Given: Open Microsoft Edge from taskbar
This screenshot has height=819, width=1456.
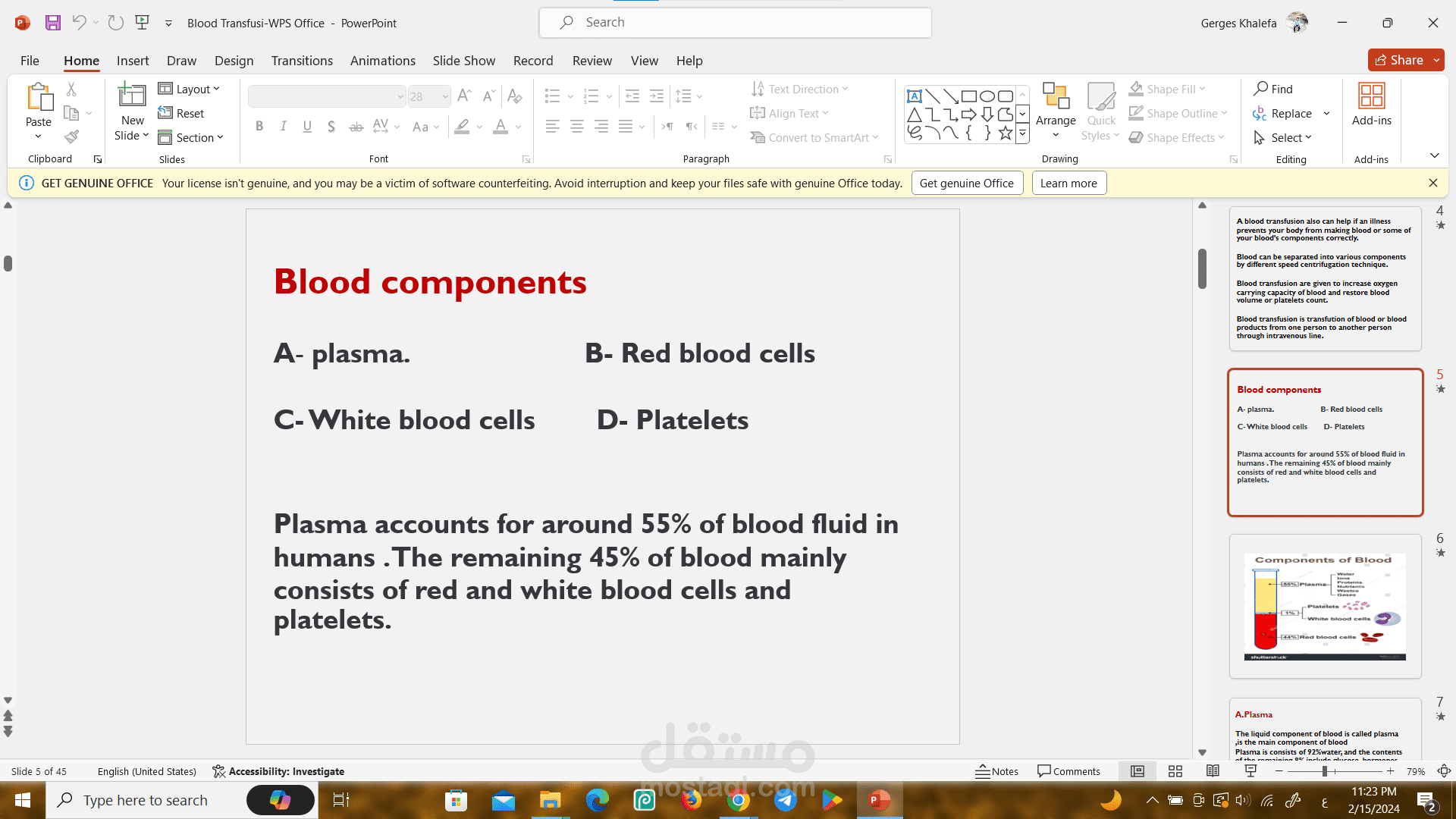Looking at the screenshot, I should [598, 800].
